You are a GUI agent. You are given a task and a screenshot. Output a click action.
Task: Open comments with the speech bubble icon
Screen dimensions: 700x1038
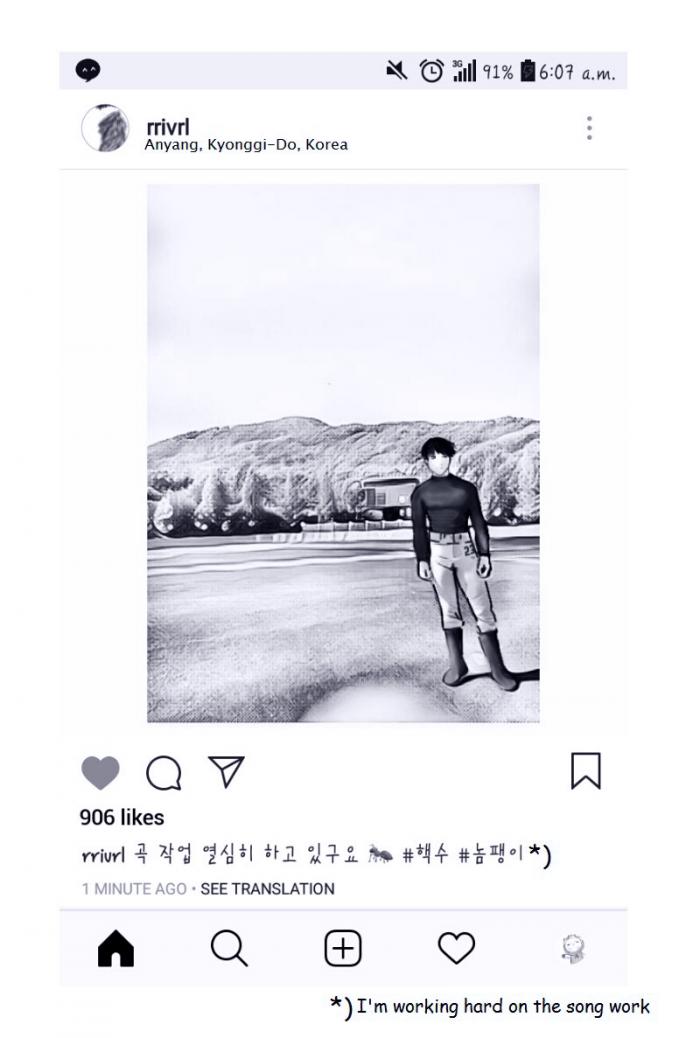coord(164,773)
